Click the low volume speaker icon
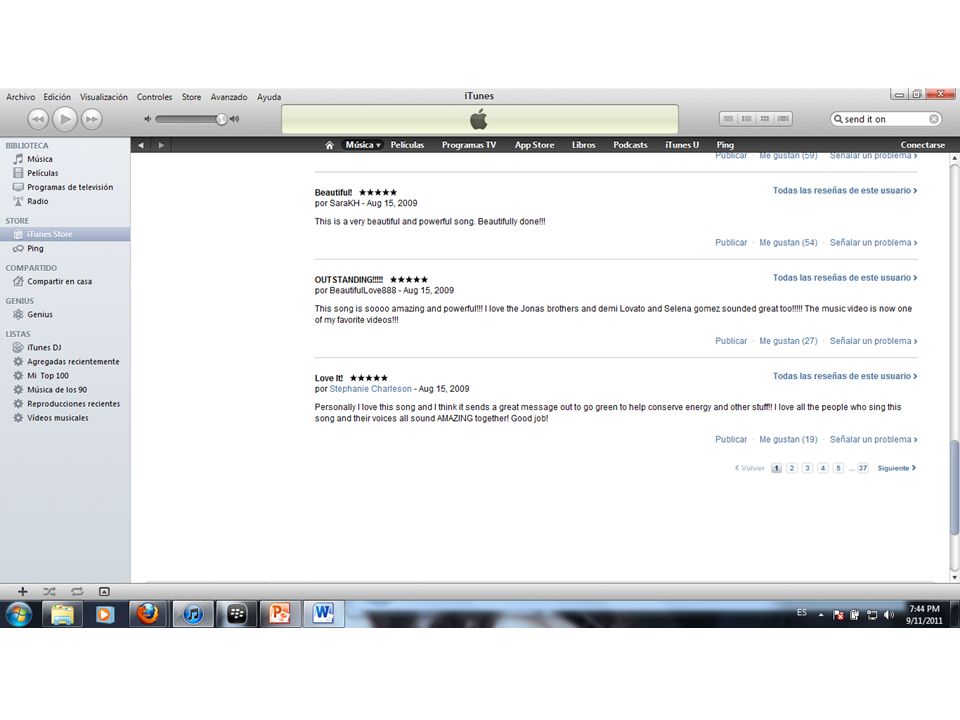Image resolution: width=960 pixels, height=720 pixels. point(148,119)
